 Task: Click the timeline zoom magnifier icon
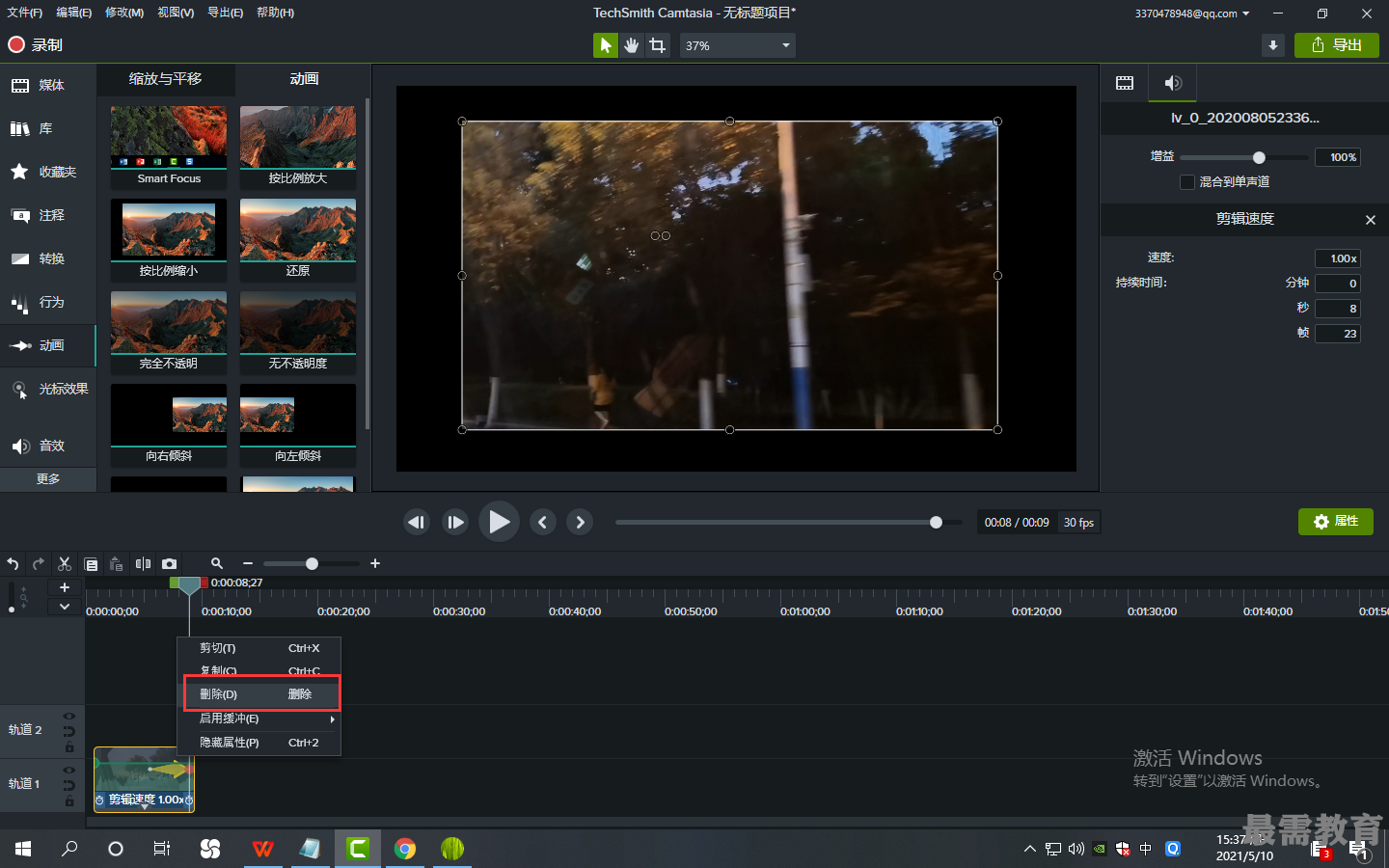click(x=217, y=563)
